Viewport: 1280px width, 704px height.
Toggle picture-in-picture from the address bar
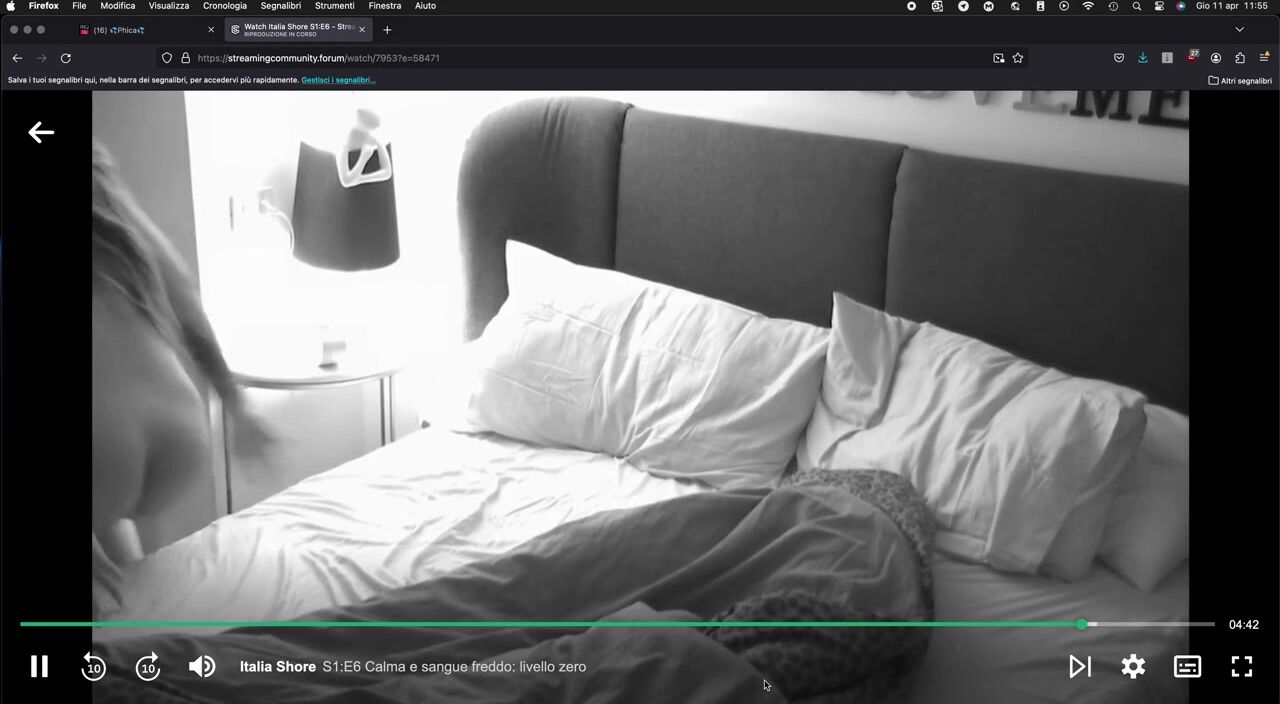point(998,58)
